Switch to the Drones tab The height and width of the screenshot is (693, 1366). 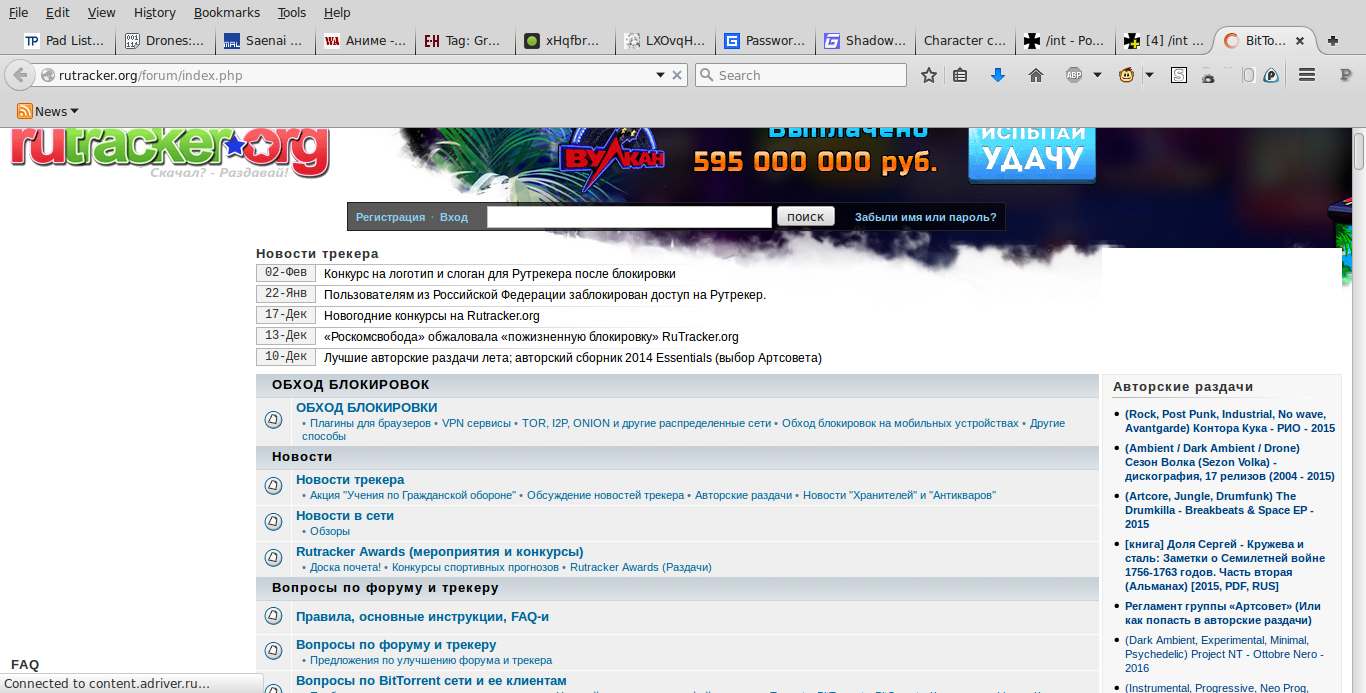(x=165, y=41)
